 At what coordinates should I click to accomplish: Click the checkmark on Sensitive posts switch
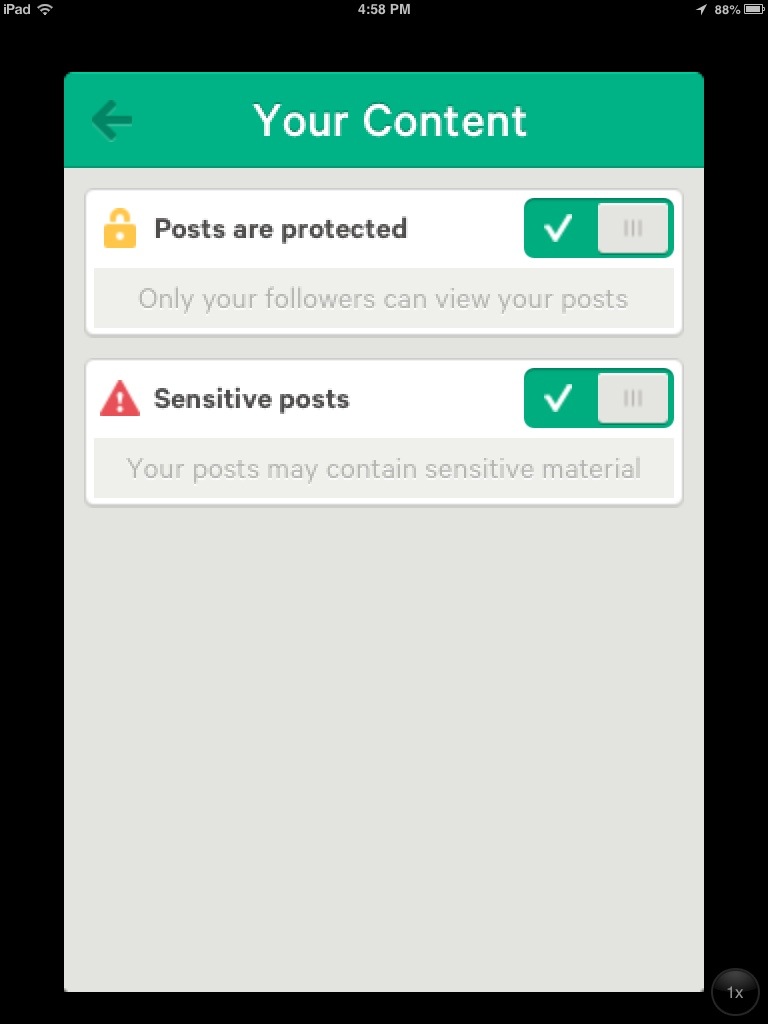coord(558,398)
